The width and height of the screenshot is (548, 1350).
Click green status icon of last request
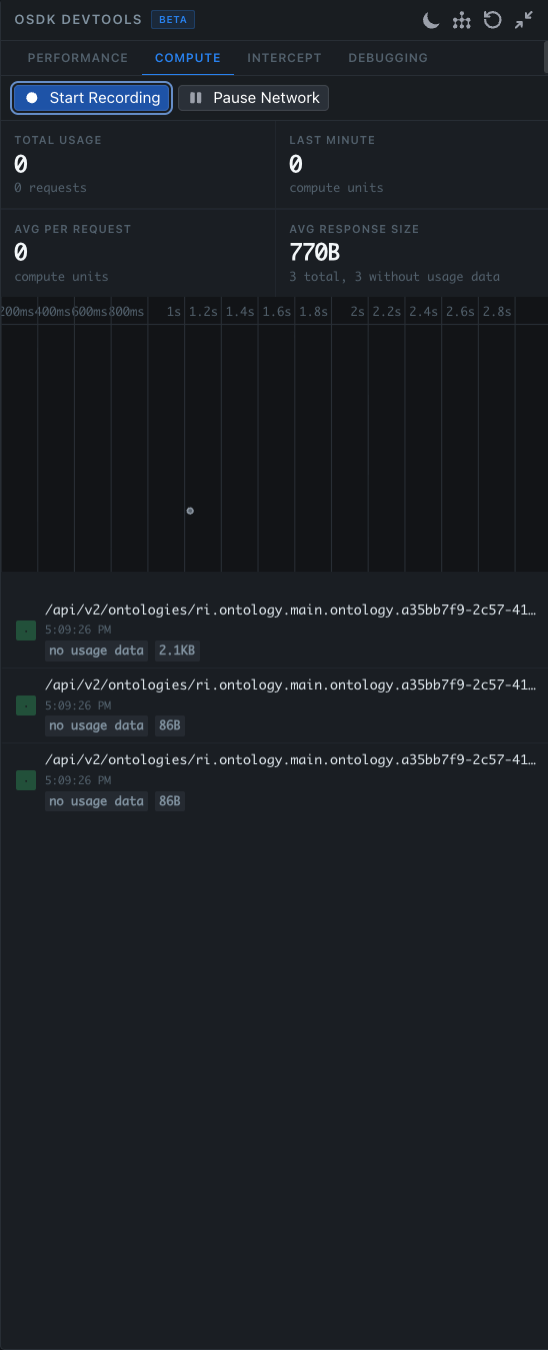26,780
